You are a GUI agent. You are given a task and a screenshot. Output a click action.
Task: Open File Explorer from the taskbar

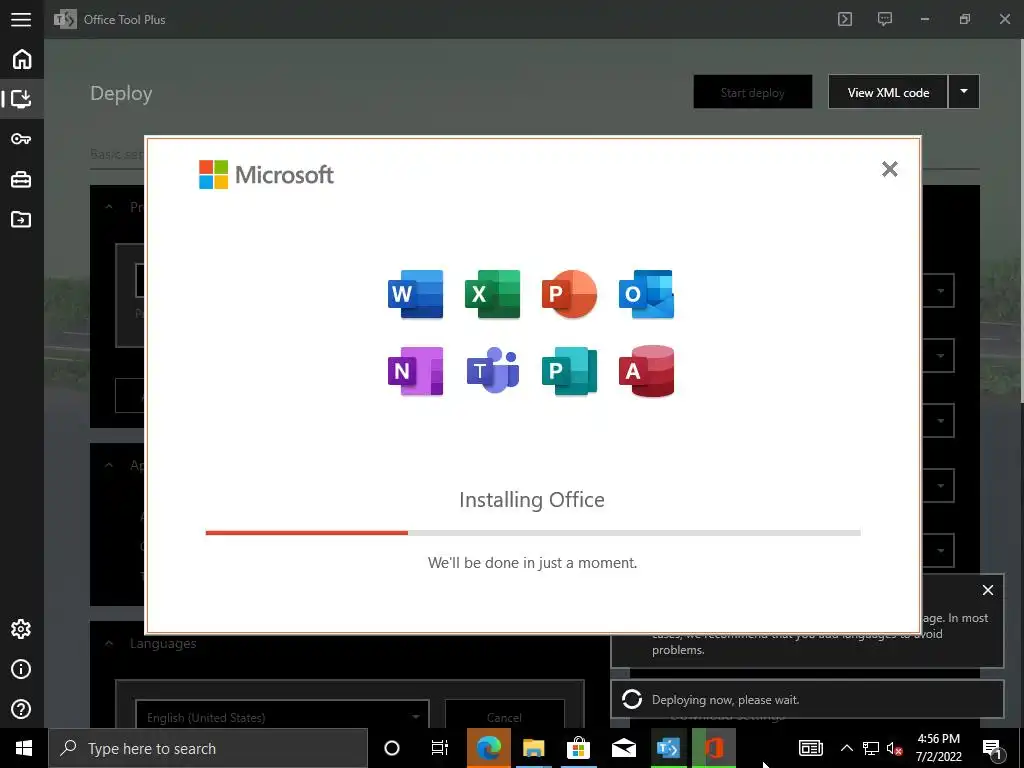click(534, 748)
